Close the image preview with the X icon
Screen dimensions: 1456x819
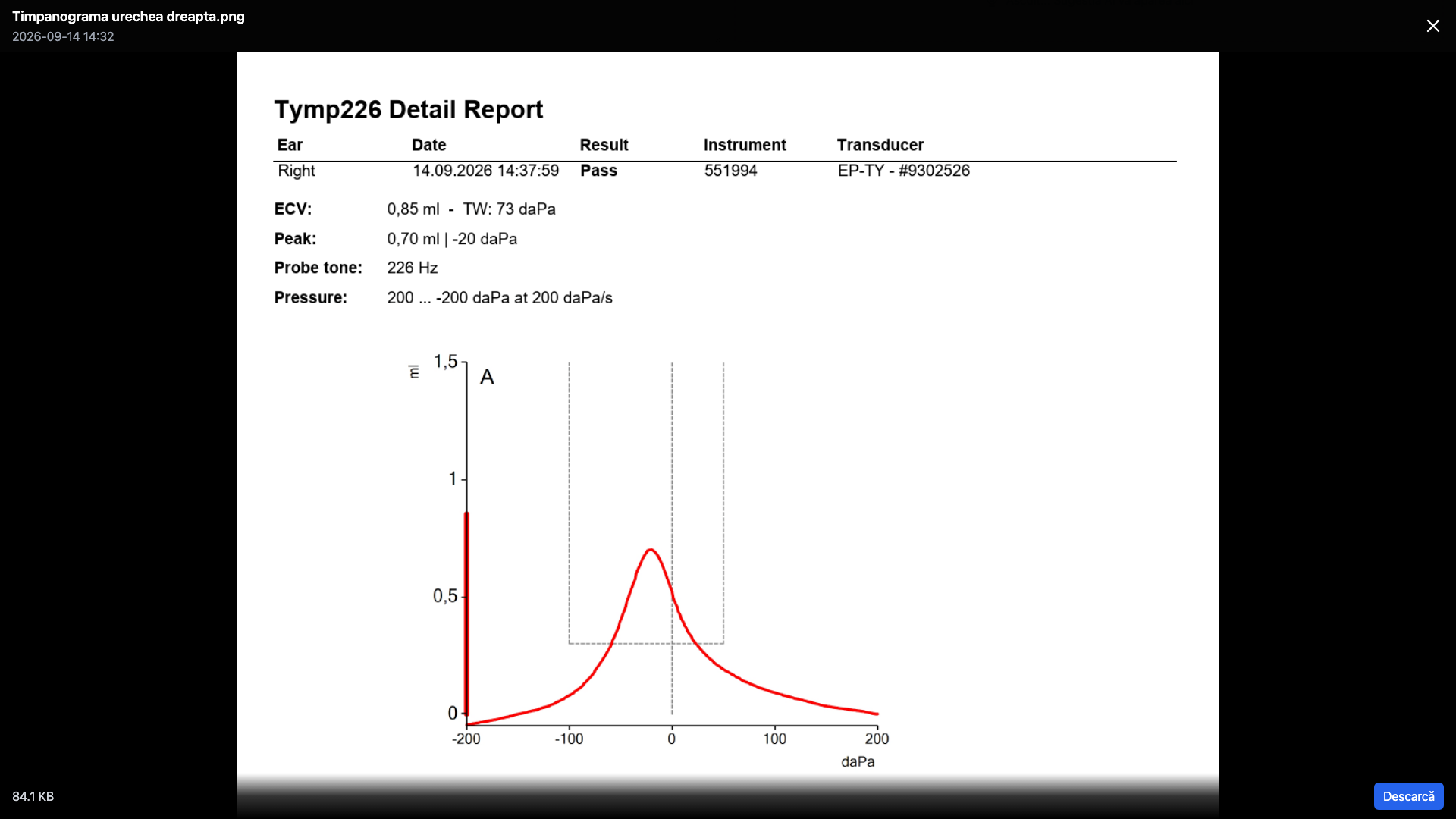pyautogui.click(x=1432, y=26)
